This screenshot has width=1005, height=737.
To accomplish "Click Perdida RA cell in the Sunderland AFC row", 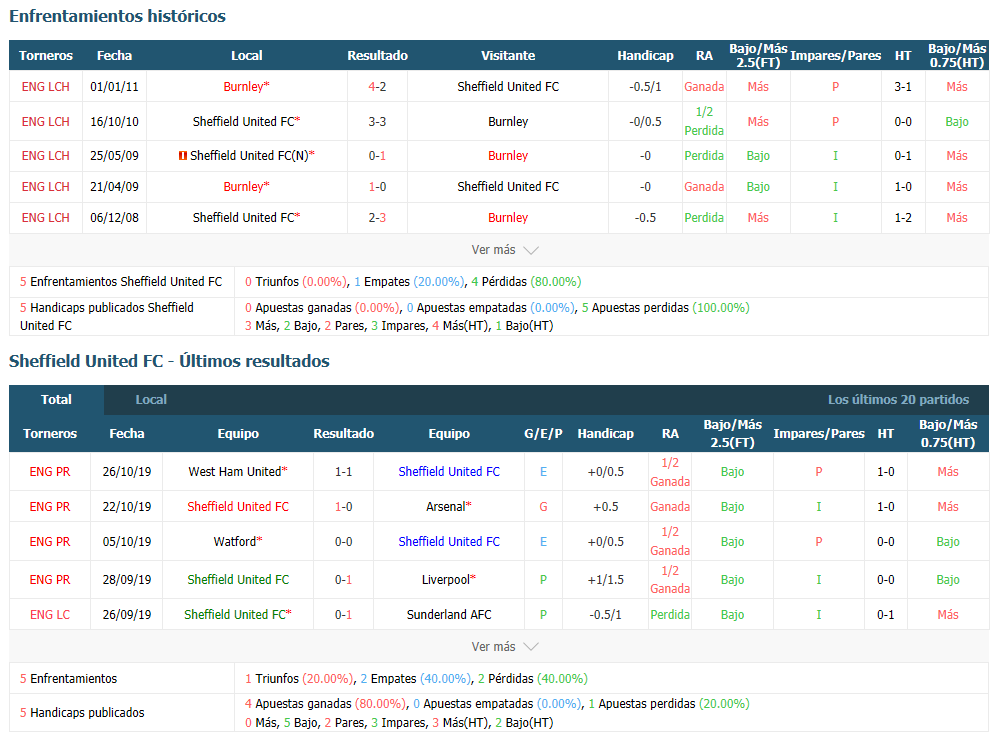I will (670, 615).
